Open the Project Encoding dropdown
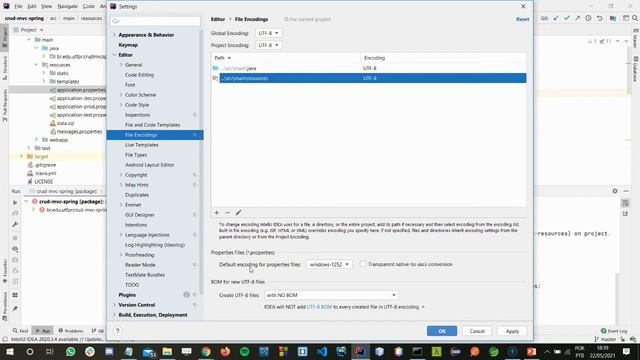The width and height of the screenshot is (640, 360). click(268, 45)
